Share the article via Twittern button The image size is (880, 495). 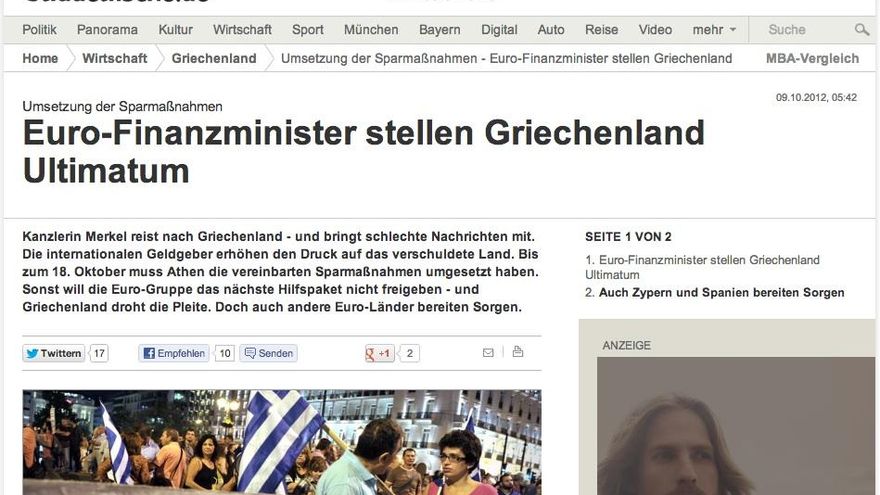click(54, 353)
